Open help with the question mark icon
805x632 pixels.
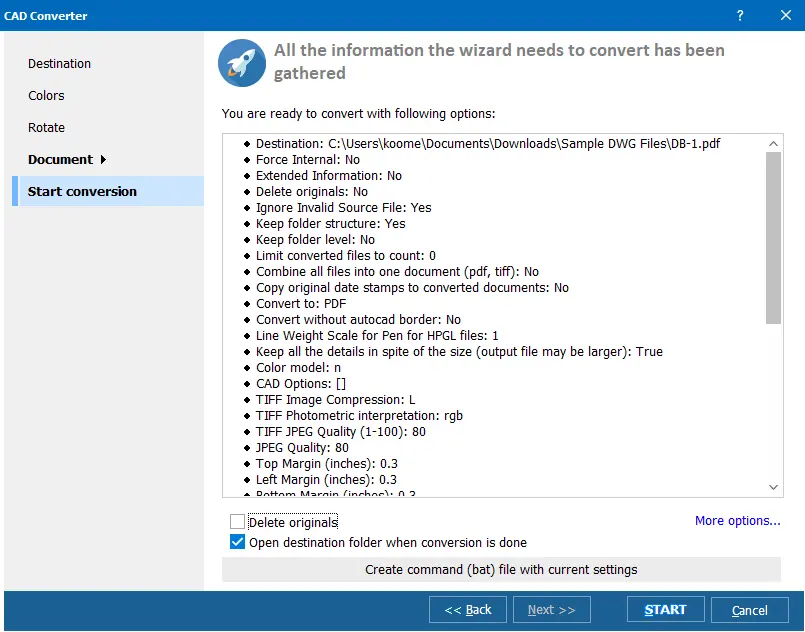point(740,15)
